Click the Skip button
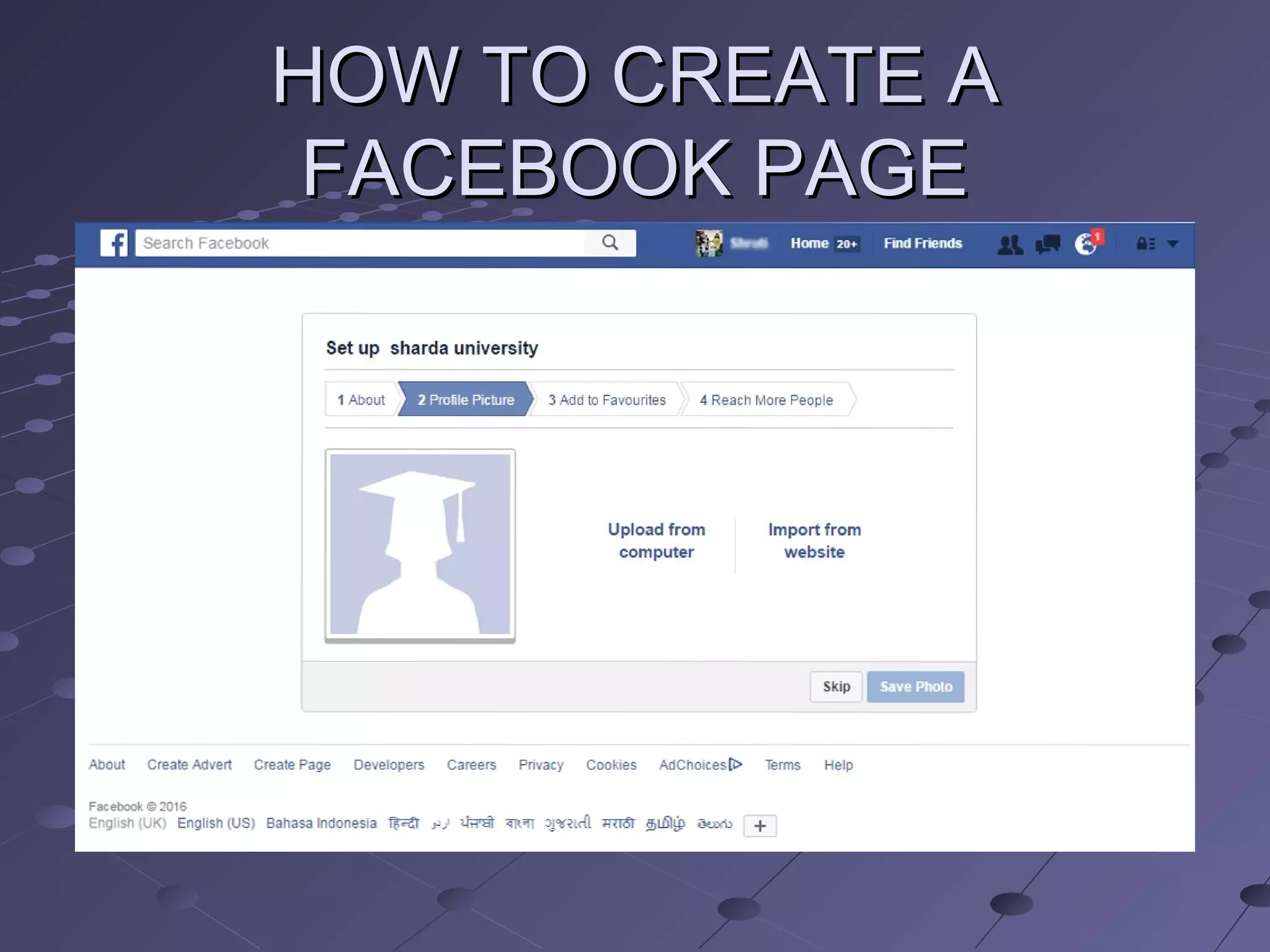The width and height of the screenshot is (1270, 952). (x=836, y=687)
